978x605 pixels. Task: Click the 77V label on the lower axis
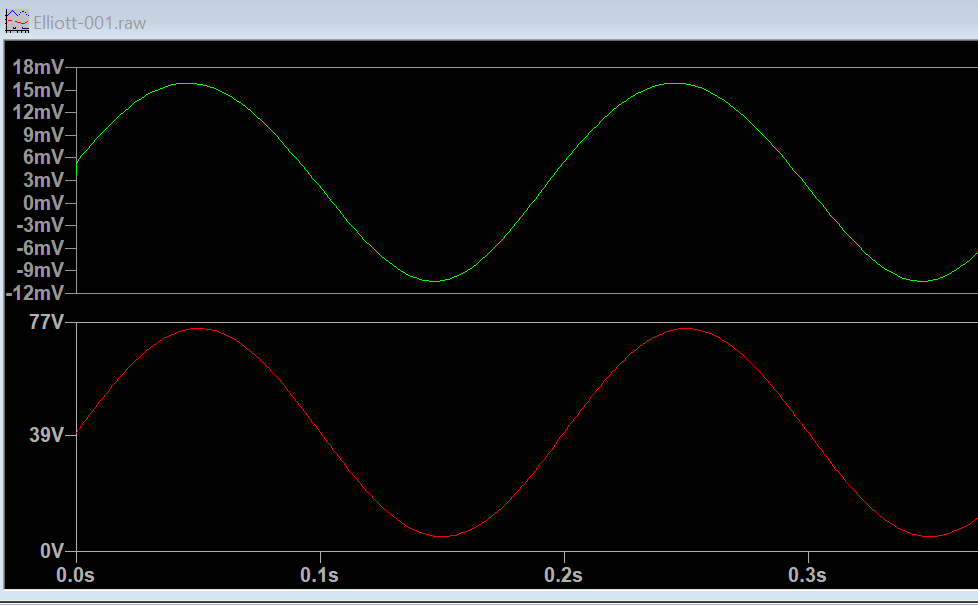[47, 322]
